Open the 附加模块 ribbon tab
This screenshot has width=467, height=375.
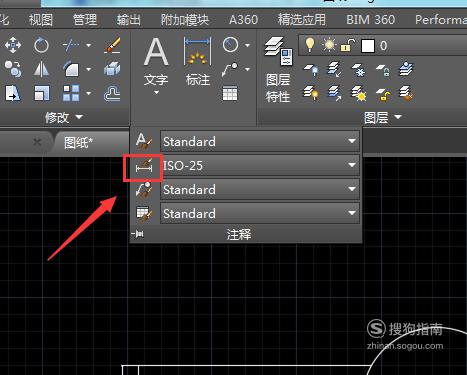click(x=185, y=20)
